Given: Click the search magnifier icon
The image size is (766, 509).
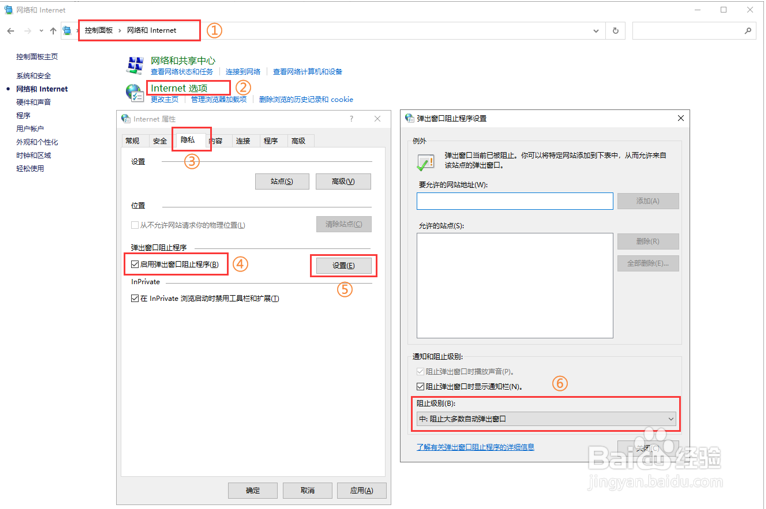Looking at the screenshot, I should pos(748,31).
